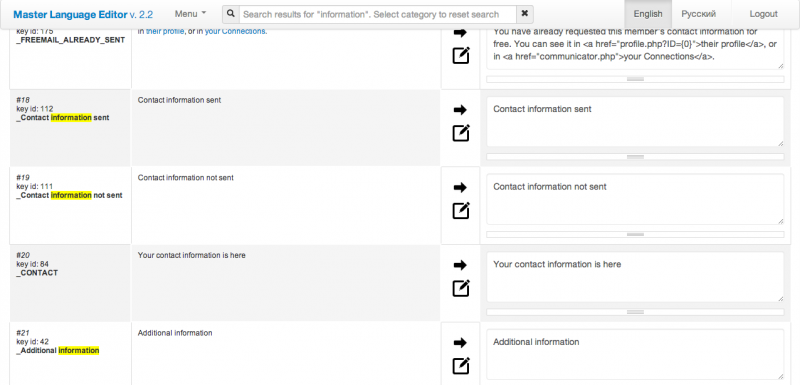Click row number '#19'
This screenshot has width=800, height=385.
(23, 178)
